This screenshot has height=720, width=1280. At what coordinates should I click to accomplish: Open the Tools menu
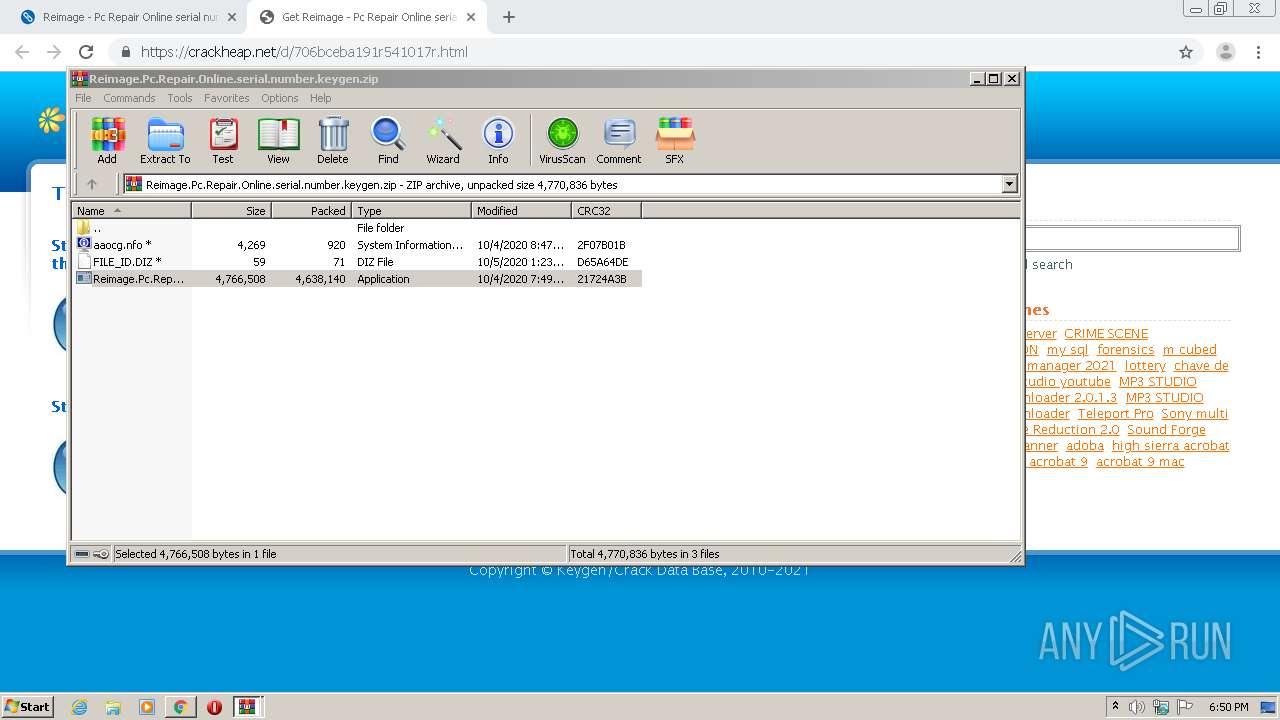coord(180,98)
